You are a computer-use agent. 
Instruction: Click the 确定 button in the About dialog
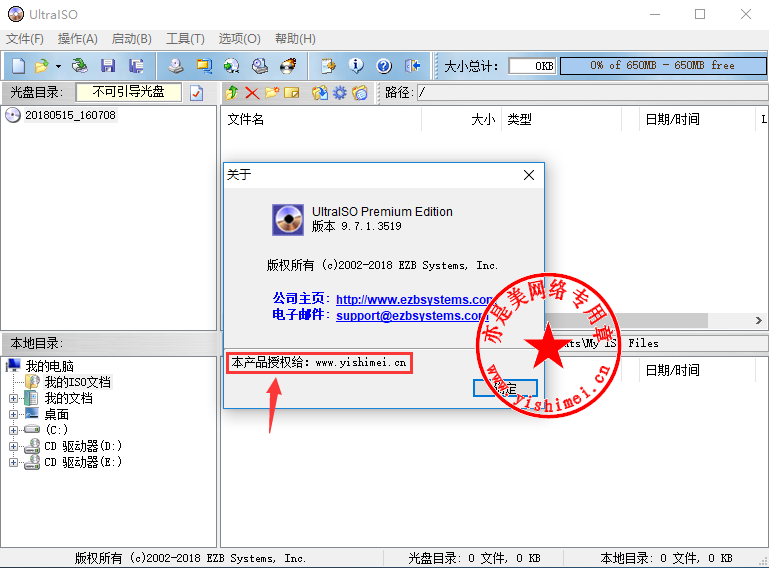click(505, 388)
